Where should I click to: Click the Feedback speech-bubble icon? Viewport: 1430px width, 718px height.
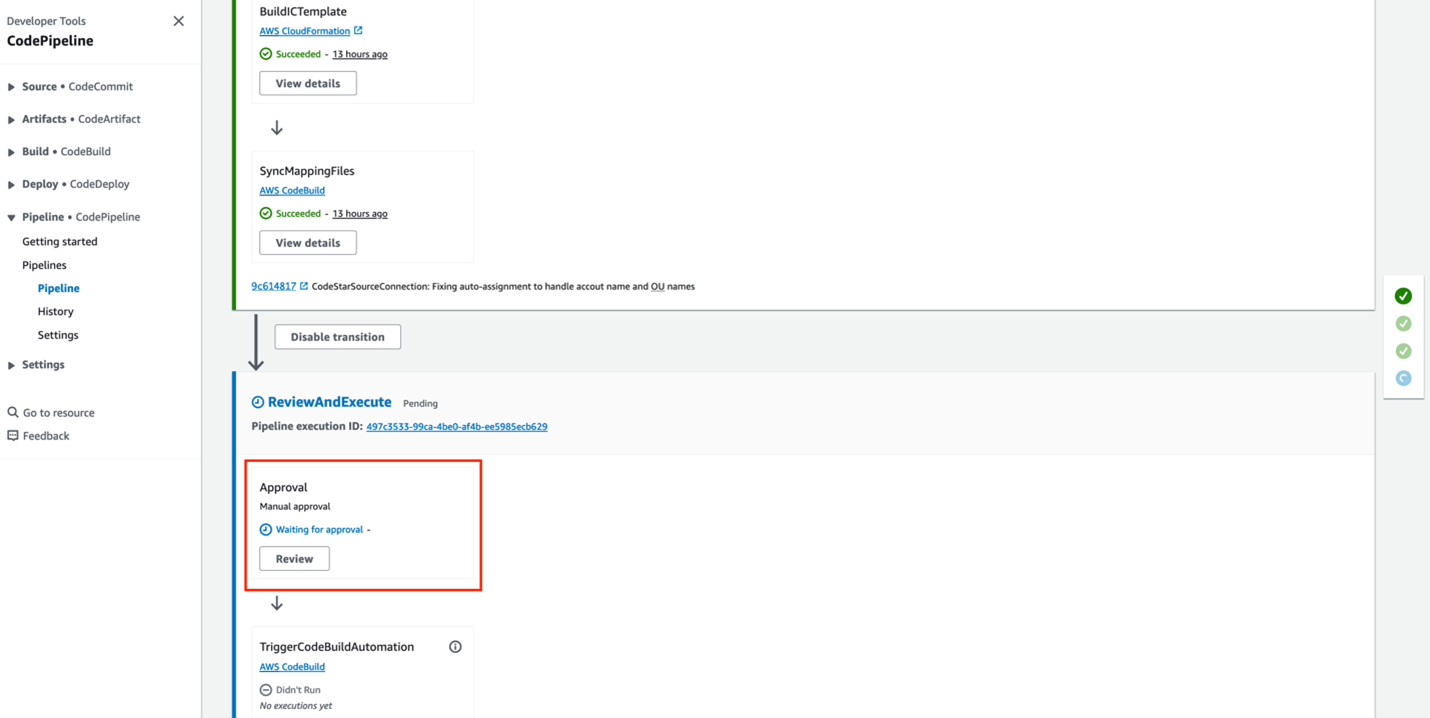(x=12, y=435)
